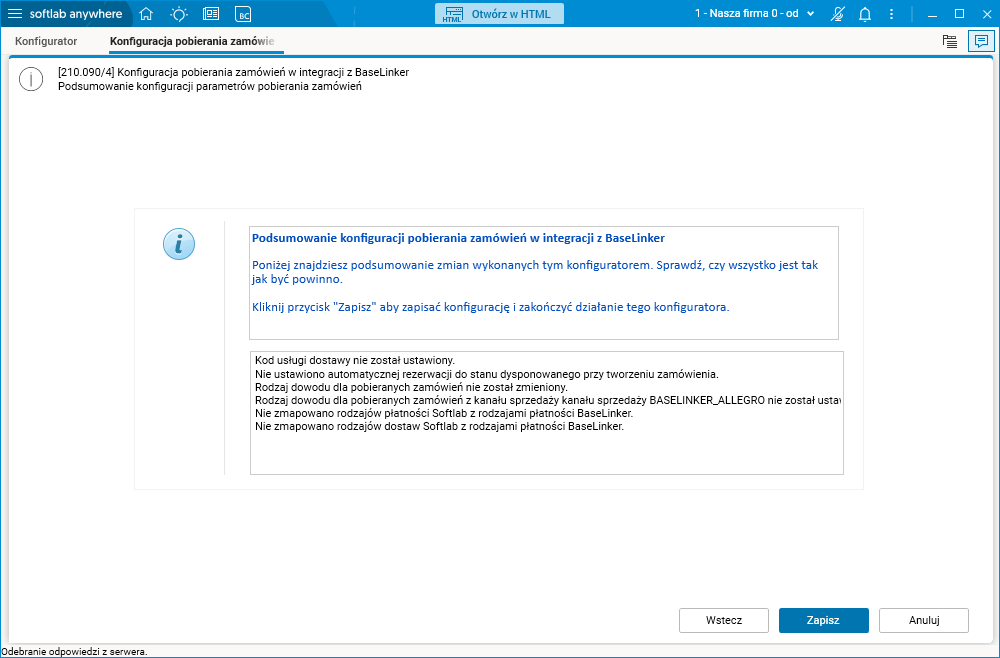Click the blue information icon
The height and width of the screenshot is (658, 1000).
(179, 244)
